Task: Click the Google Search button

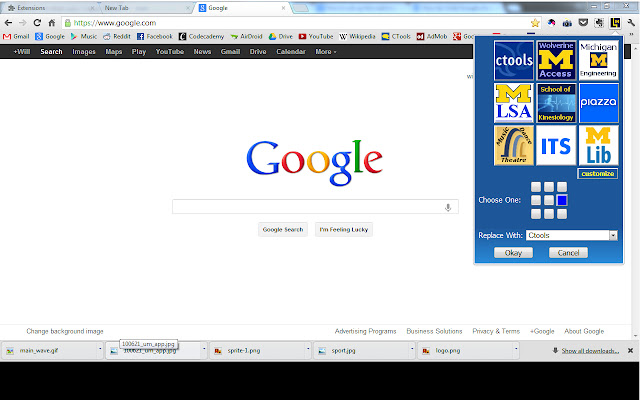Action: pyautogui.click(x=283, y=229)
